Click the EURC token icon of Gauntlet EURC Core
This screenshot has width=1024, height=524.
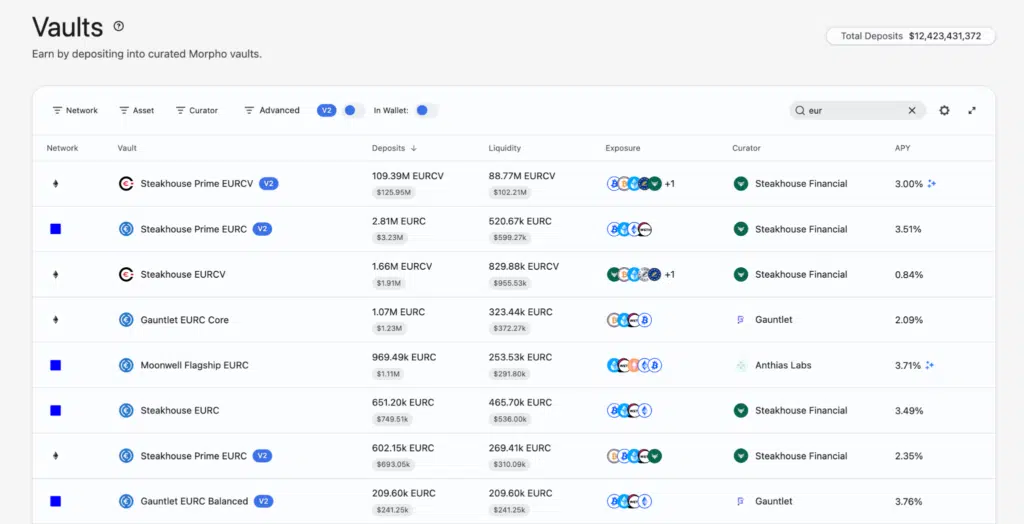click(x=126, y=319)
